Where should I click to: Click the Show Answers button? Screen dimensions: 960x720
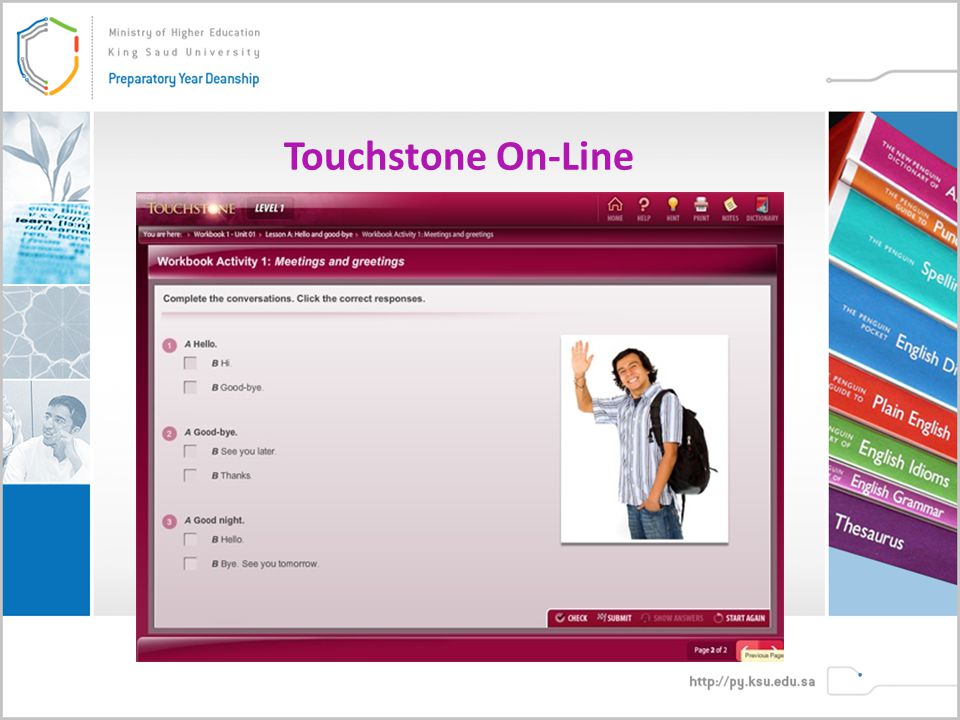672,618
